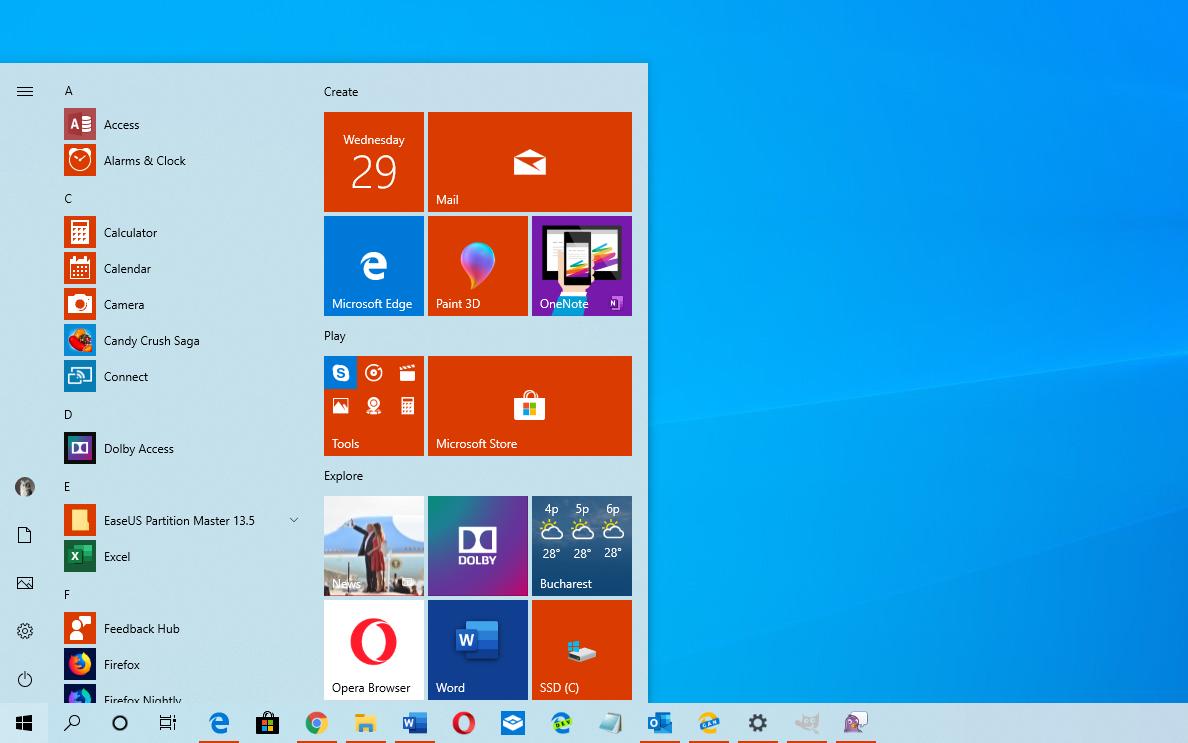Expand the EaseUS Partition Master folder
Screen dimensions: 1188x743
coord(293,521)
